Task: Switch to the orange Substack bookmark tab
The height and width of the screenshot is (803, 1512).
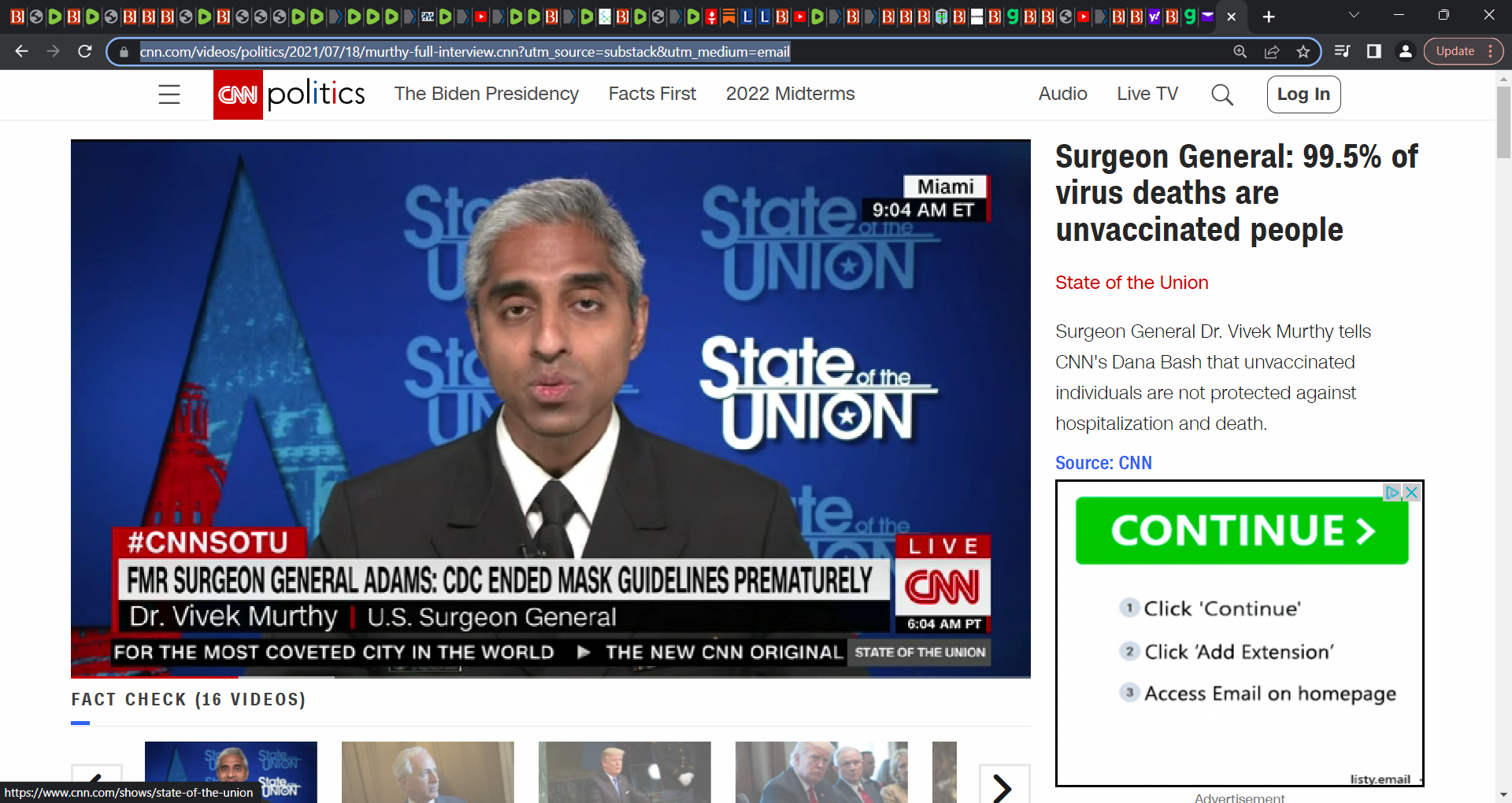Action: click(728, 17)
